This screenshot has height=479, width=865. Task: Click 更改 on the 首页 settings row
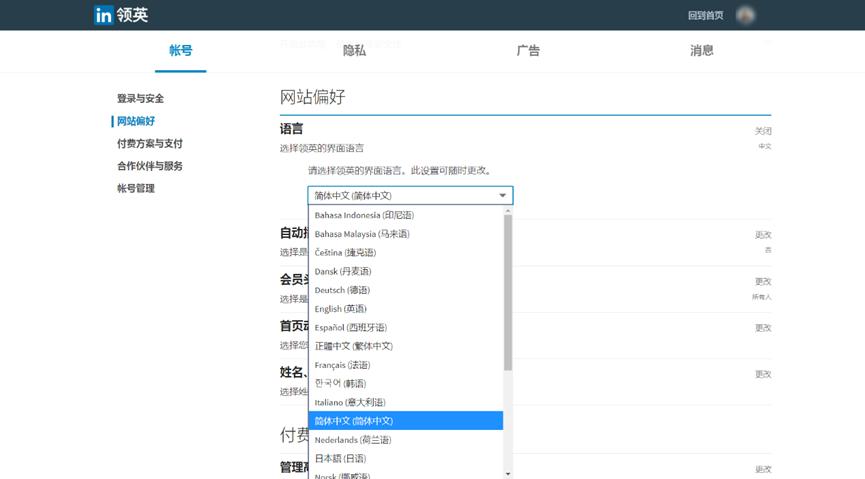click(x=763, y=328)
